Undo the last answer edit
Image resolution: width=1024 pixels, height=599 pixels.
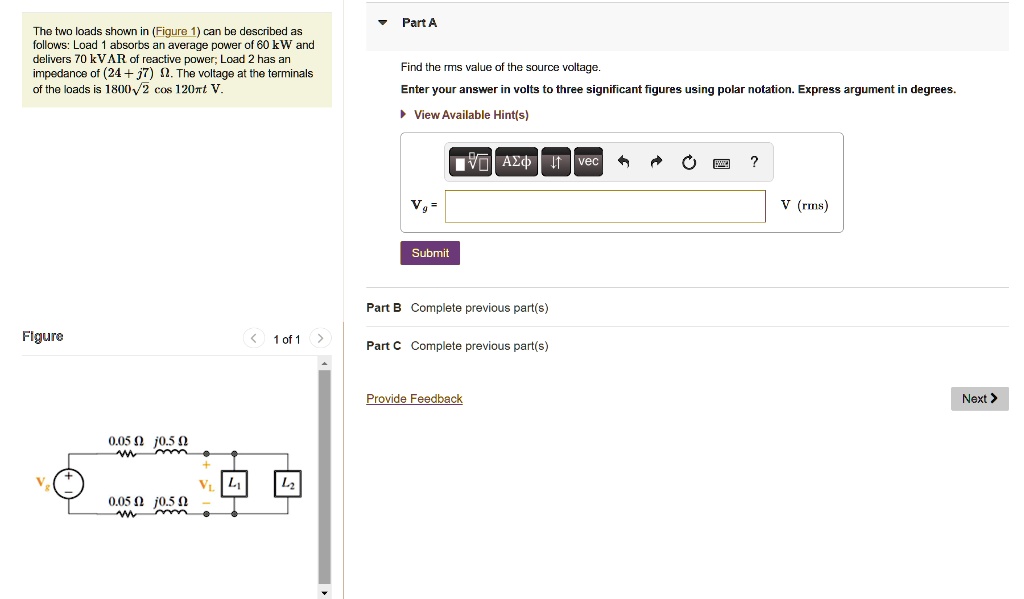pyautogui.click(x=624, y=162)
